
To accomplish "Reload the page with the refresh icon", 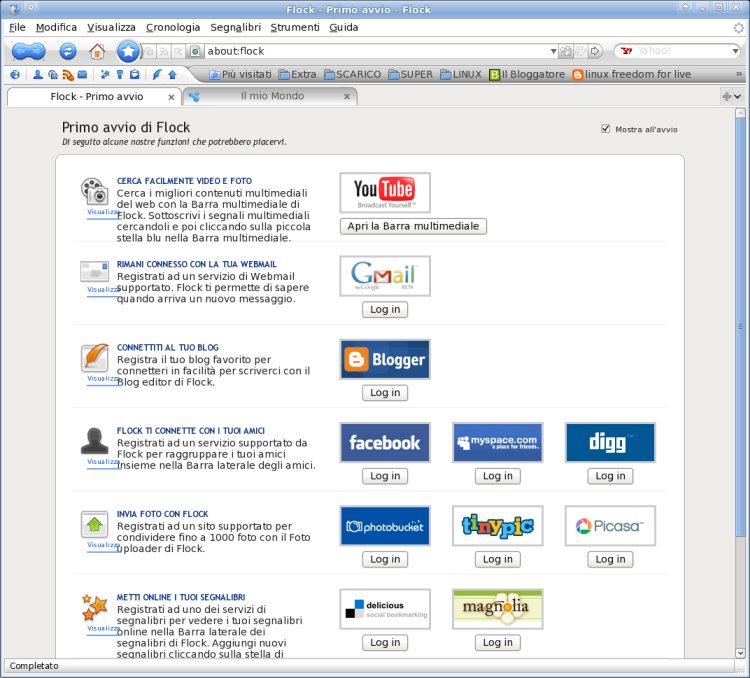I will 68,51.
